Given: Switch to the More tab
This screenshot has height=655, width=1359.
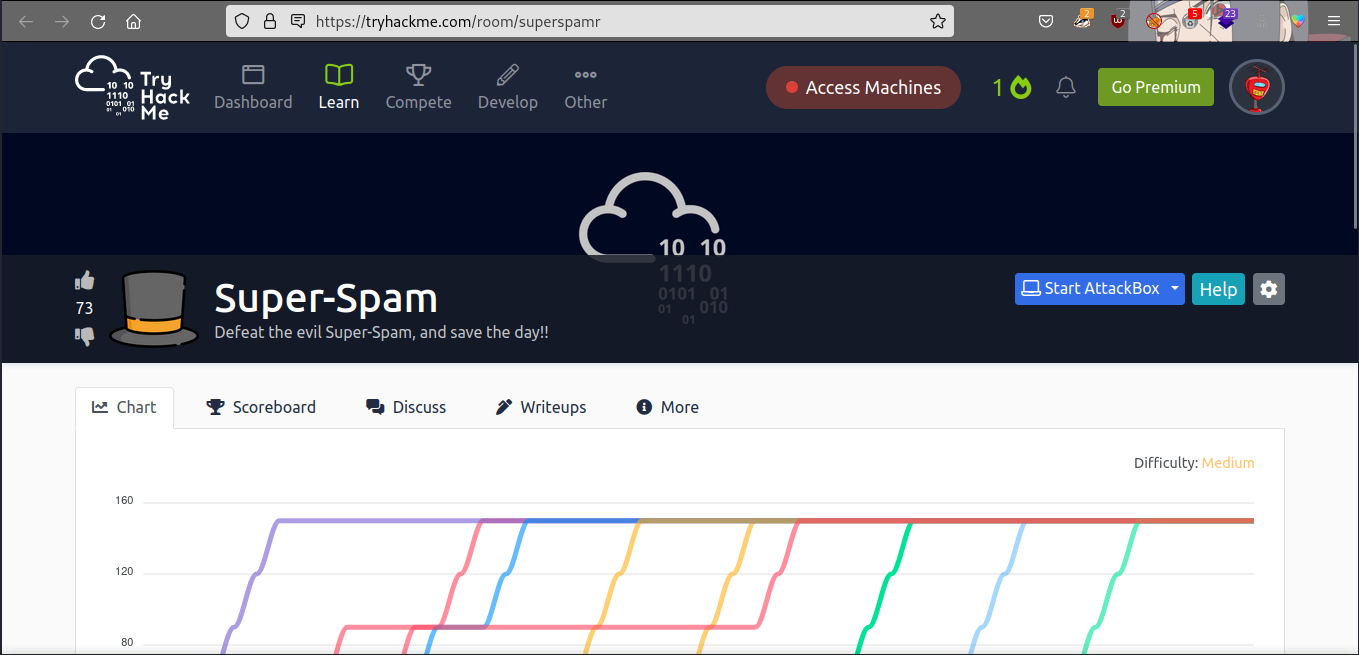Looking at the screenshot, I should pyautogui.click(x=668, y=407).
